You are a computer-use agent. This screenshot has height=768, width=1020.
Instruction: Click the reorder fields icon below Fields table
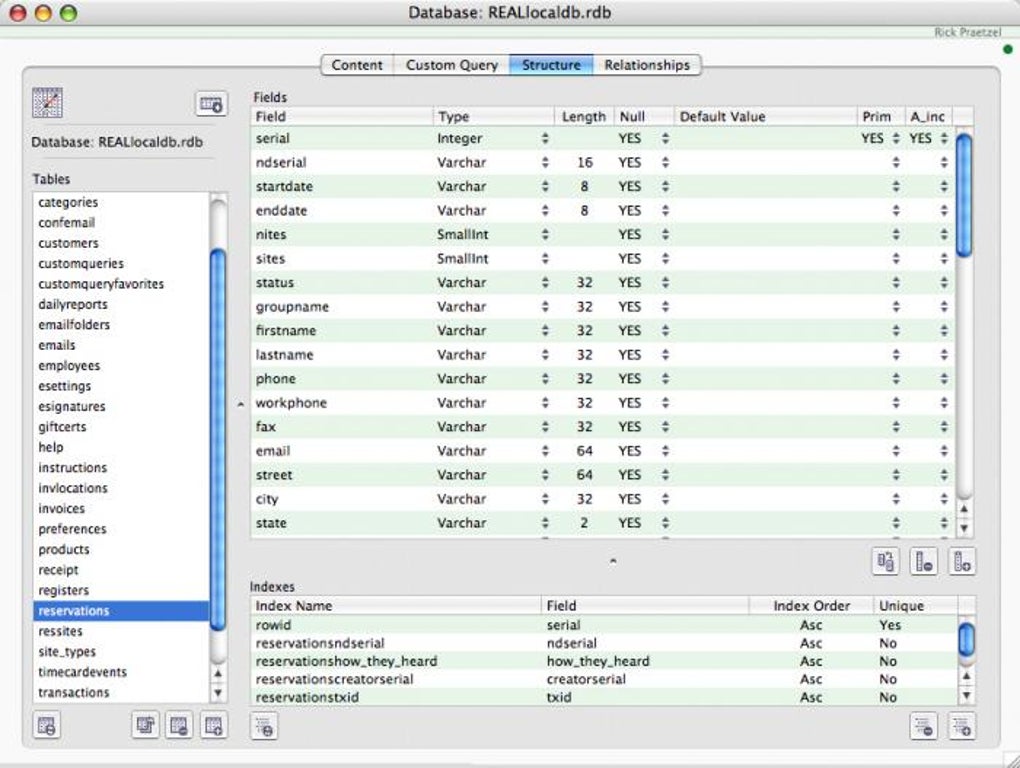pos(885,561)
